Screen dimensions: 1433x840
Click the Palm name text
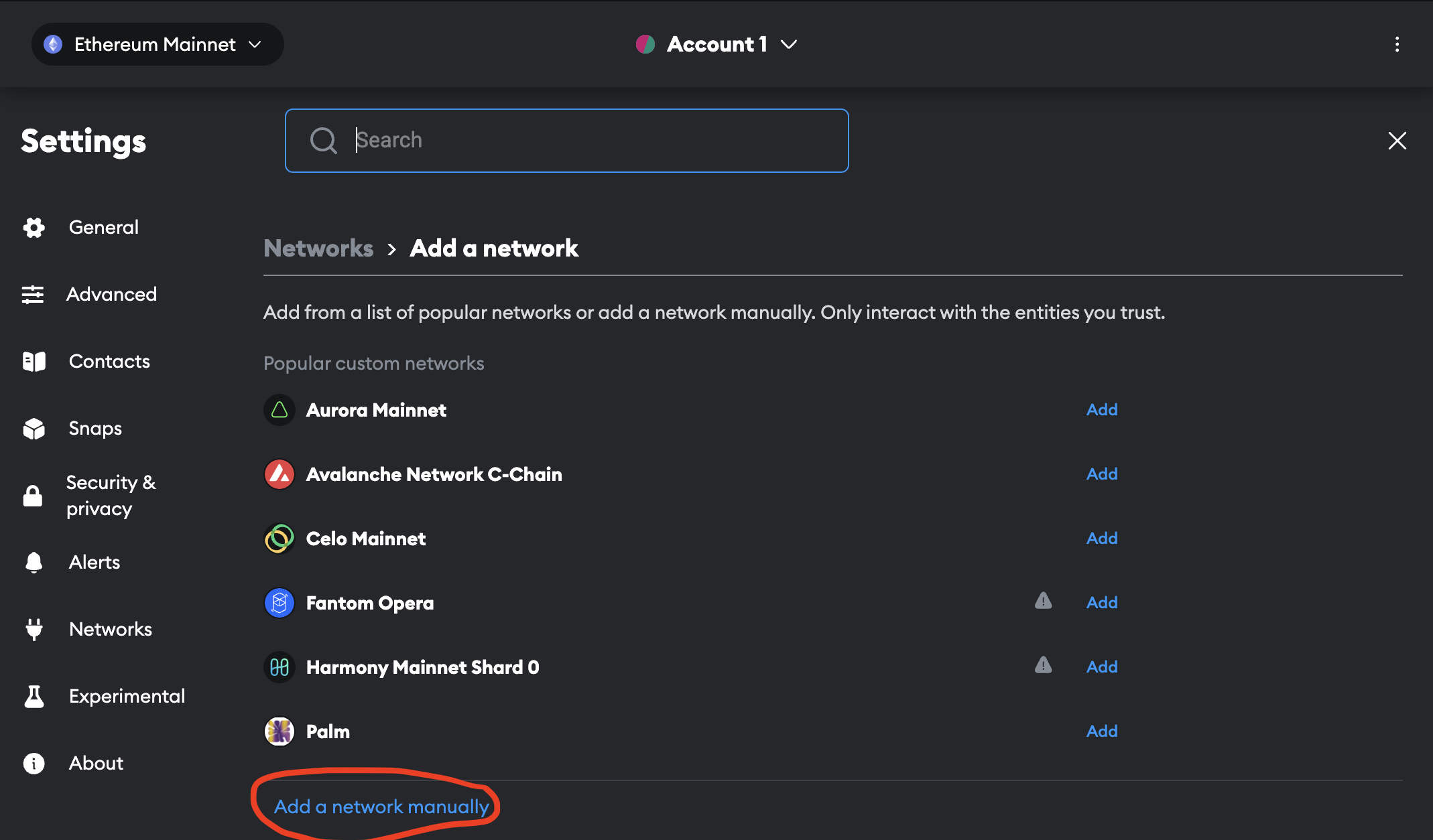point(328,731)
